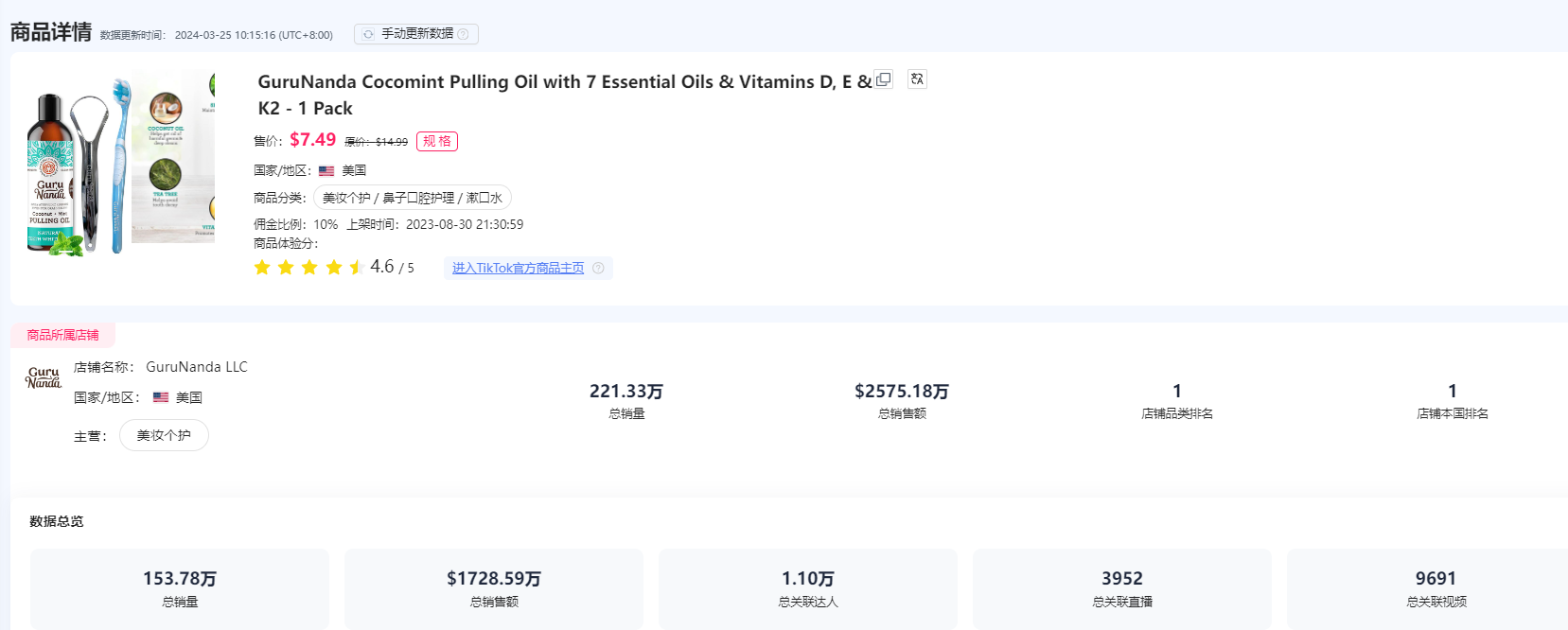Screen dimensions: 1568x630
Task: Click the US flag in the store country row
Action: tap(161, 398)
